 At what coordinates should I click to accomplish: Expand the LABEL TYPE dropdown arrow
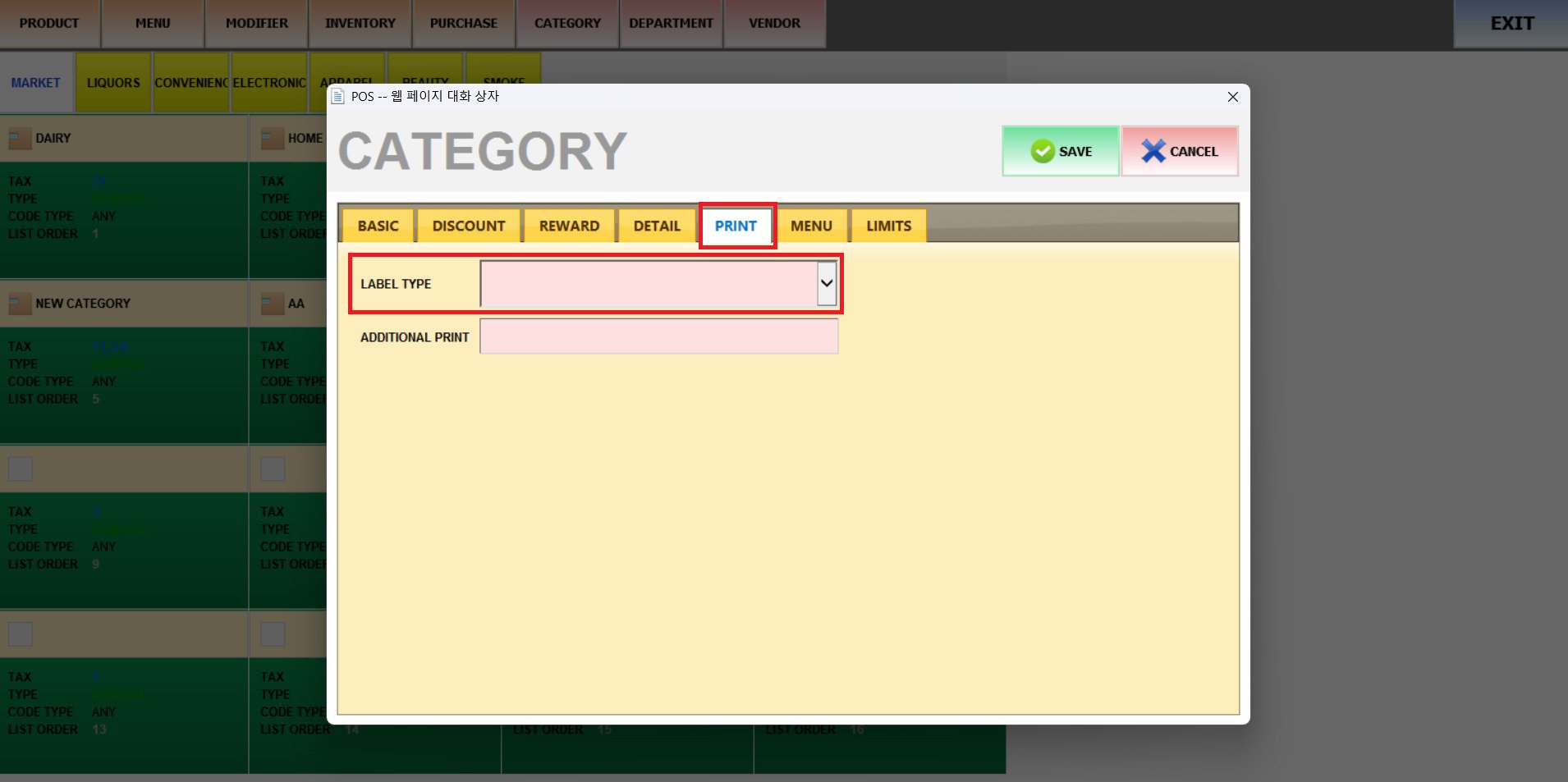pos(826,283)
